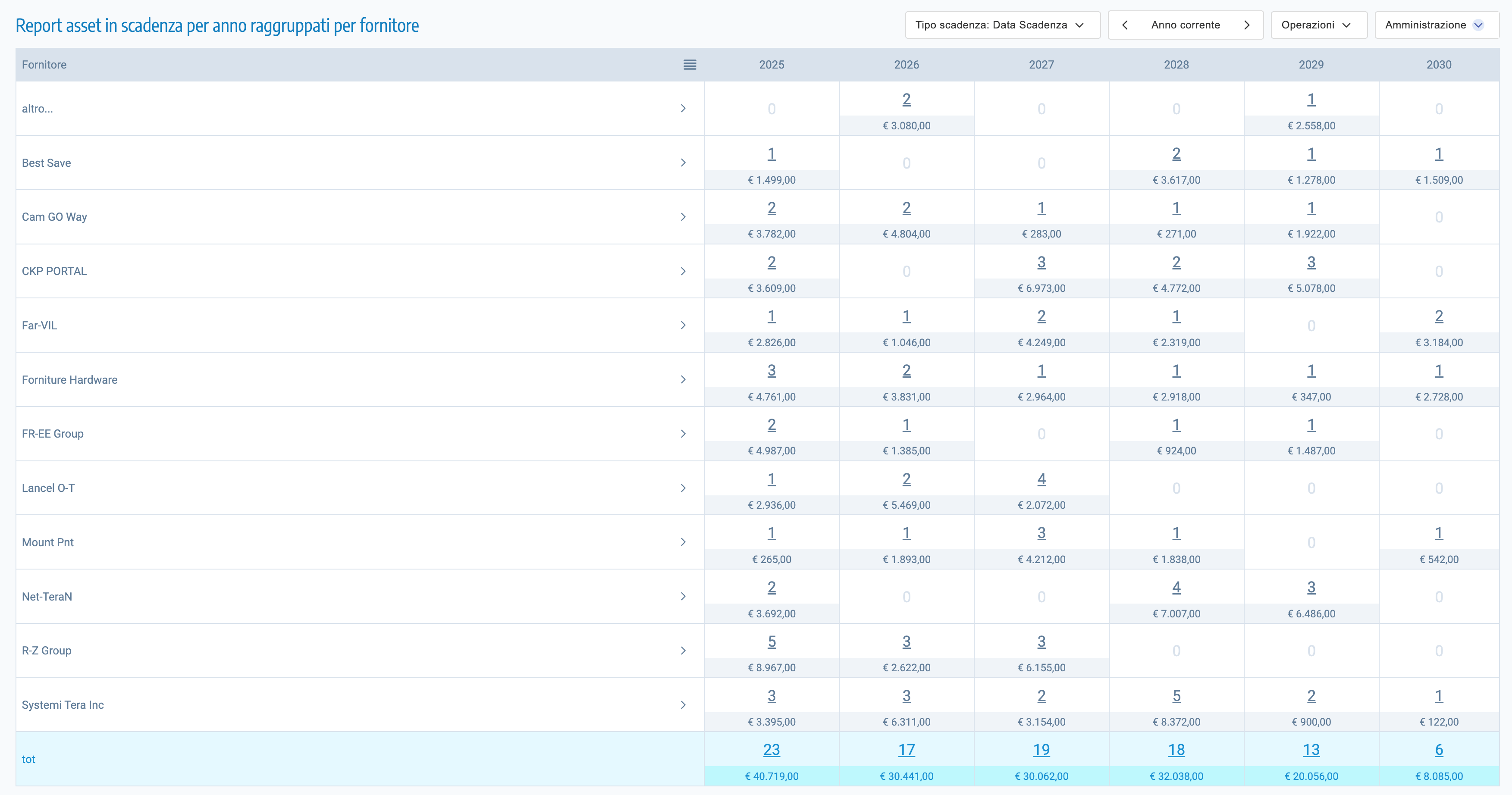1512x795 pixels.
Task: Open the Operazioni dropdown menu
Action: (x=1318, y=25)
